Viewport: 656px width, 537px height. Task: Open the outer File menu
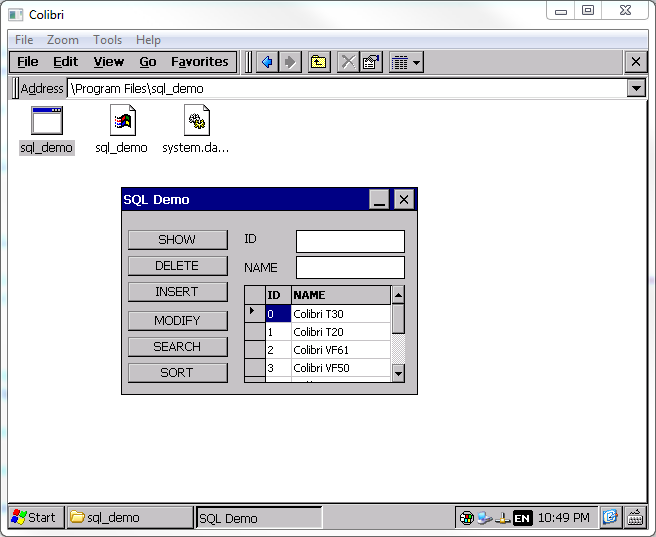(24, 40)
